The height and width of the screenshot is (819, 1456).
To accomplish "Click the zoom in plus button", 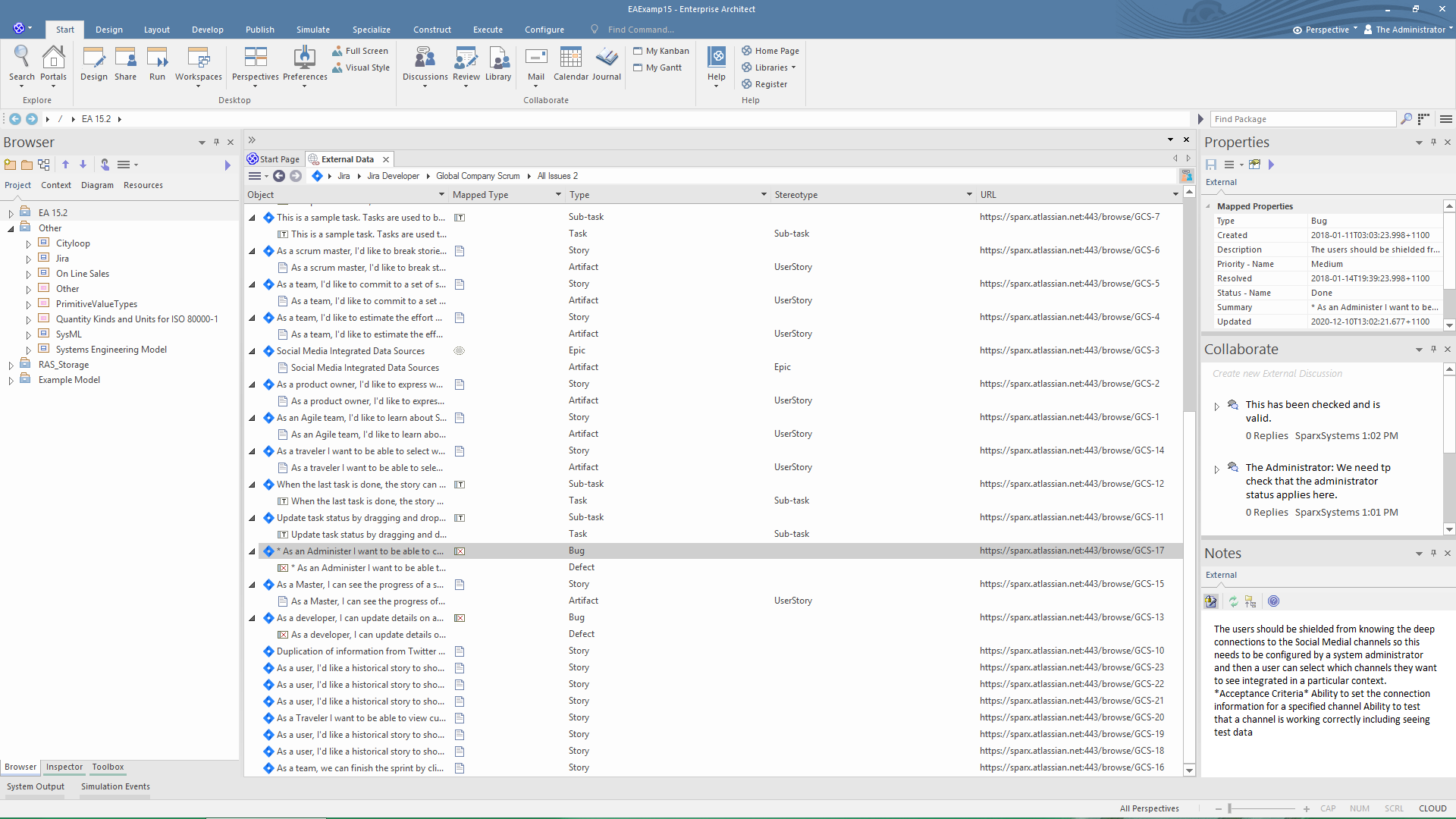I will (1306, 809).
